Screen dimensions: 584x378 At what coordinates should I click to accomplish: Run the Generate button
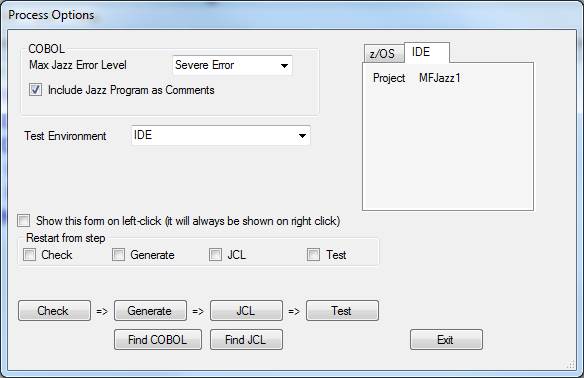[150, 311]
